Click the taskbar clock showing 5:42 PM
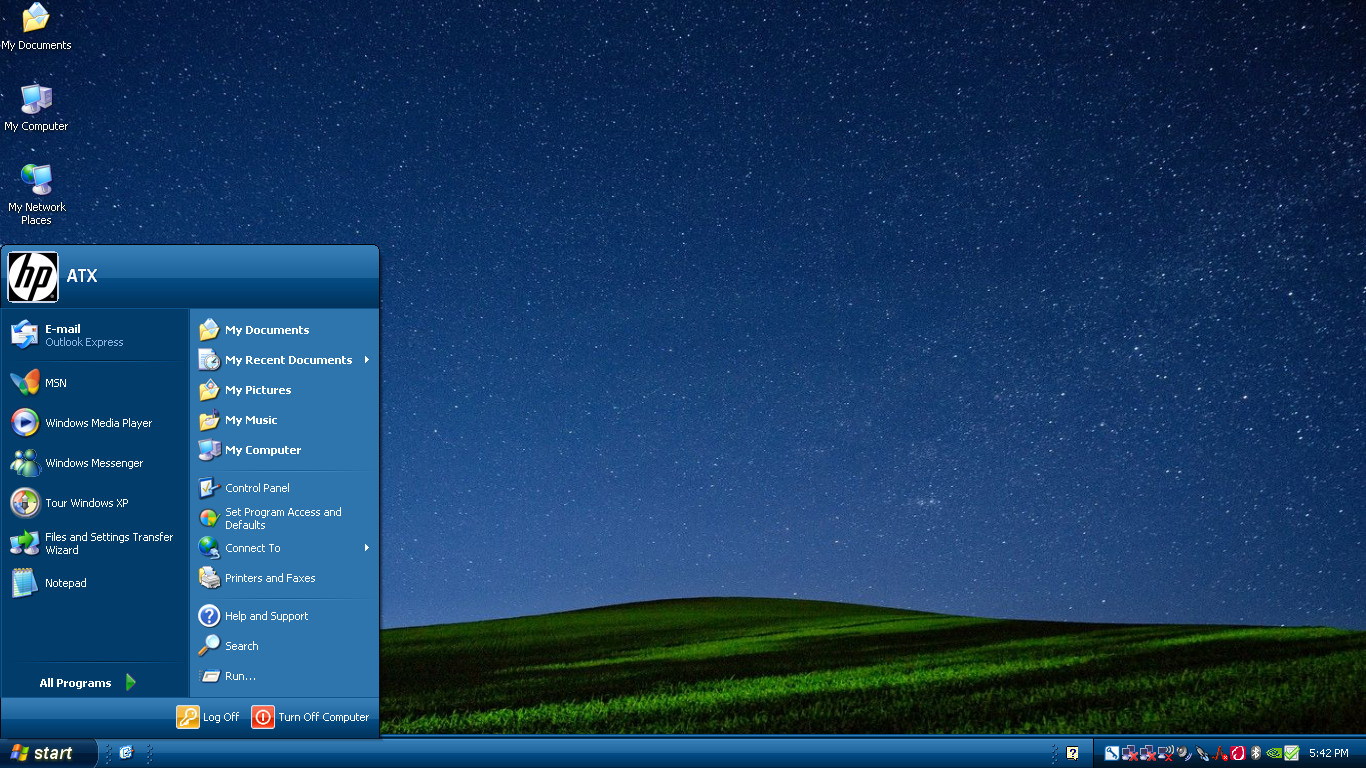1366x768 pixels. 1328,753
